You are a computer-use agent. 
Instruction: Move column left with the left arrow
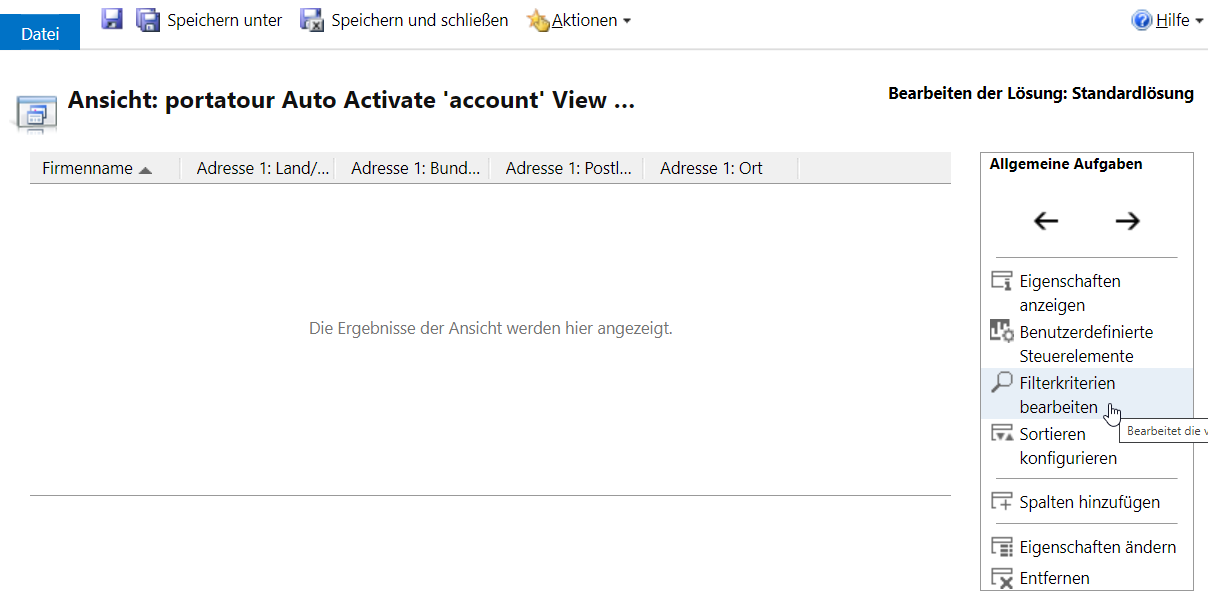pos(1046,221)
